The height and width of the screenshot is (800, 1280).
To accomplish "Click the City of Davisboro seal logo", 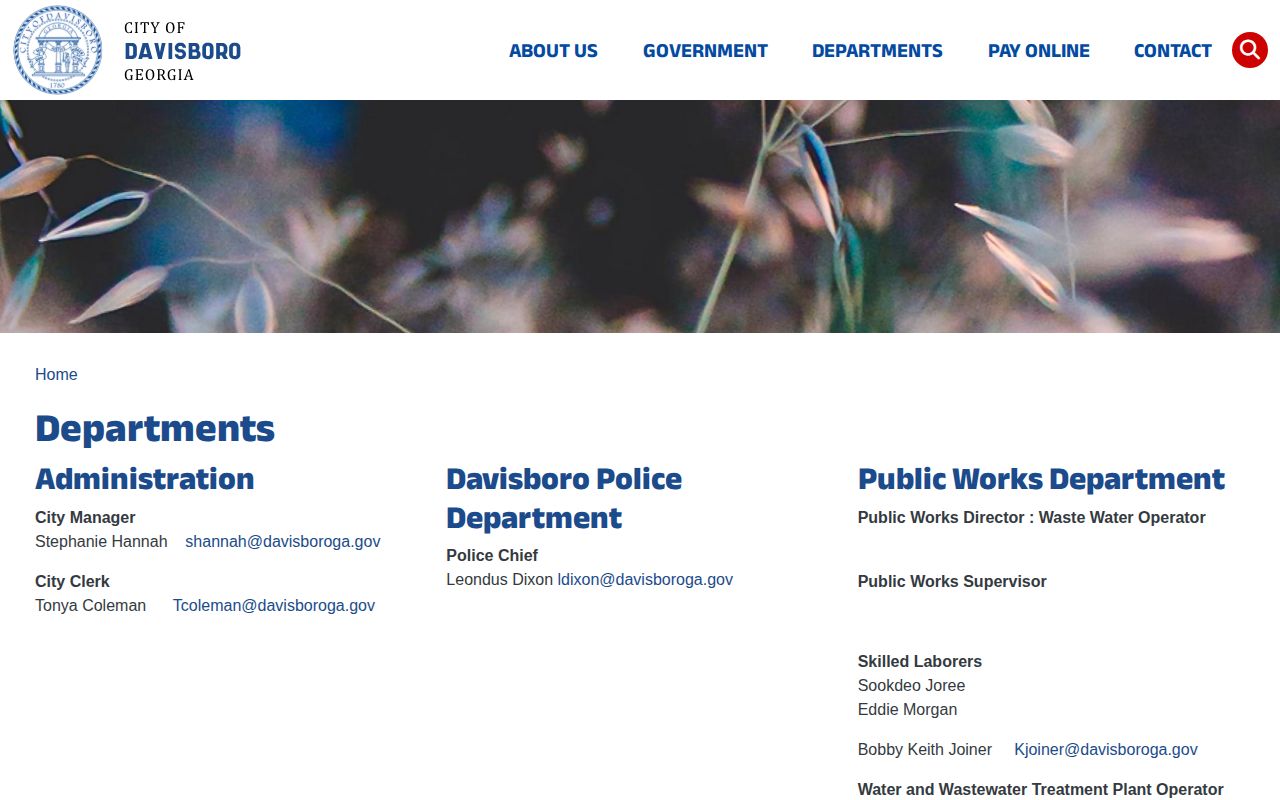I will [58, 50].
